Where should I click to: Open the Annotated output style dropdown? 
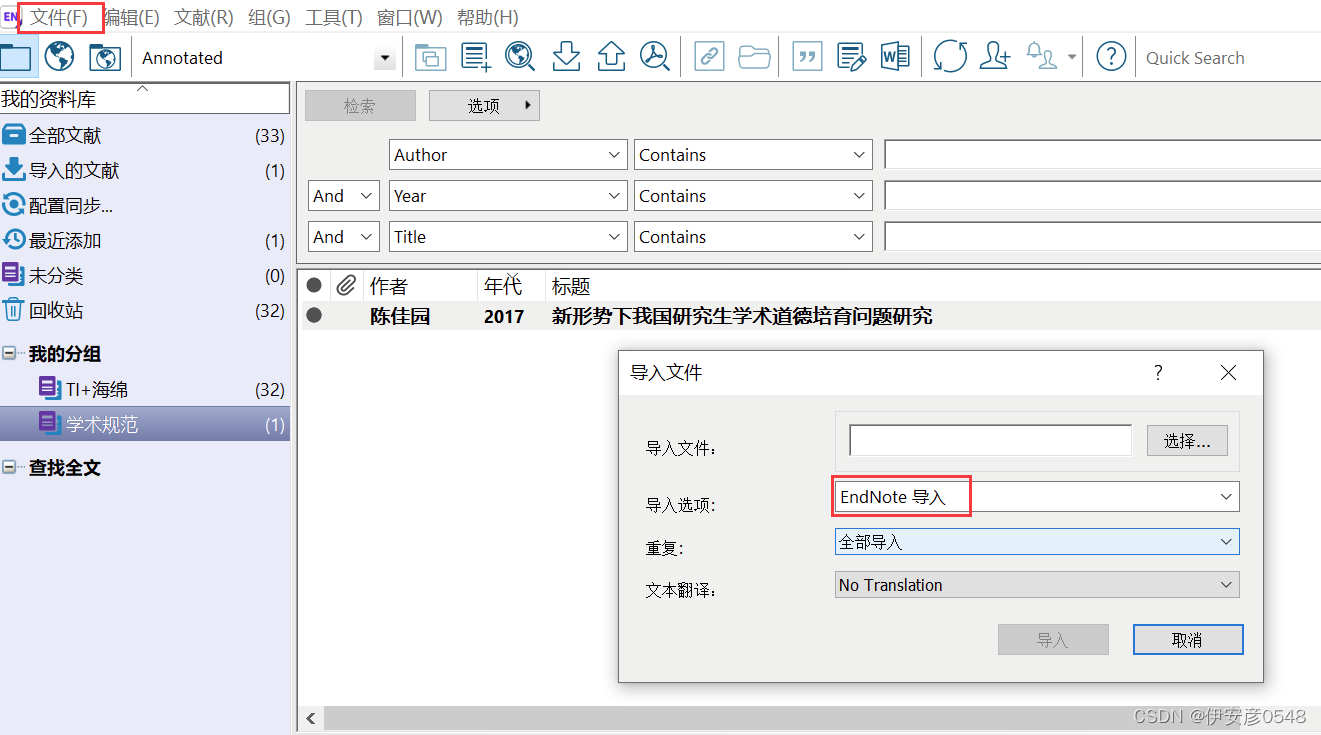384,58
